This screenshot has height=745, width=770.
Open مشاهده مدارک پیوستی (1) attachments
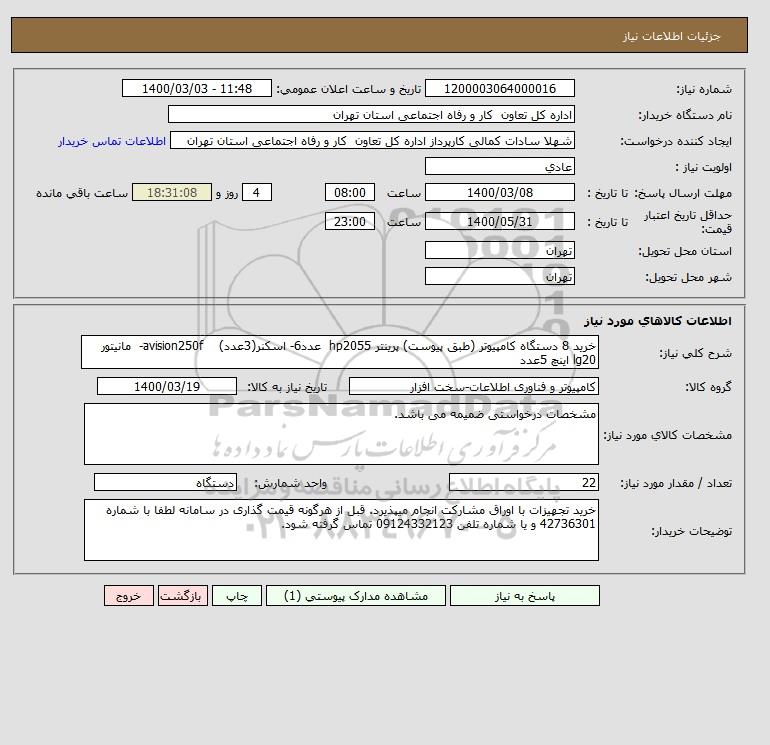coord(356,596)
